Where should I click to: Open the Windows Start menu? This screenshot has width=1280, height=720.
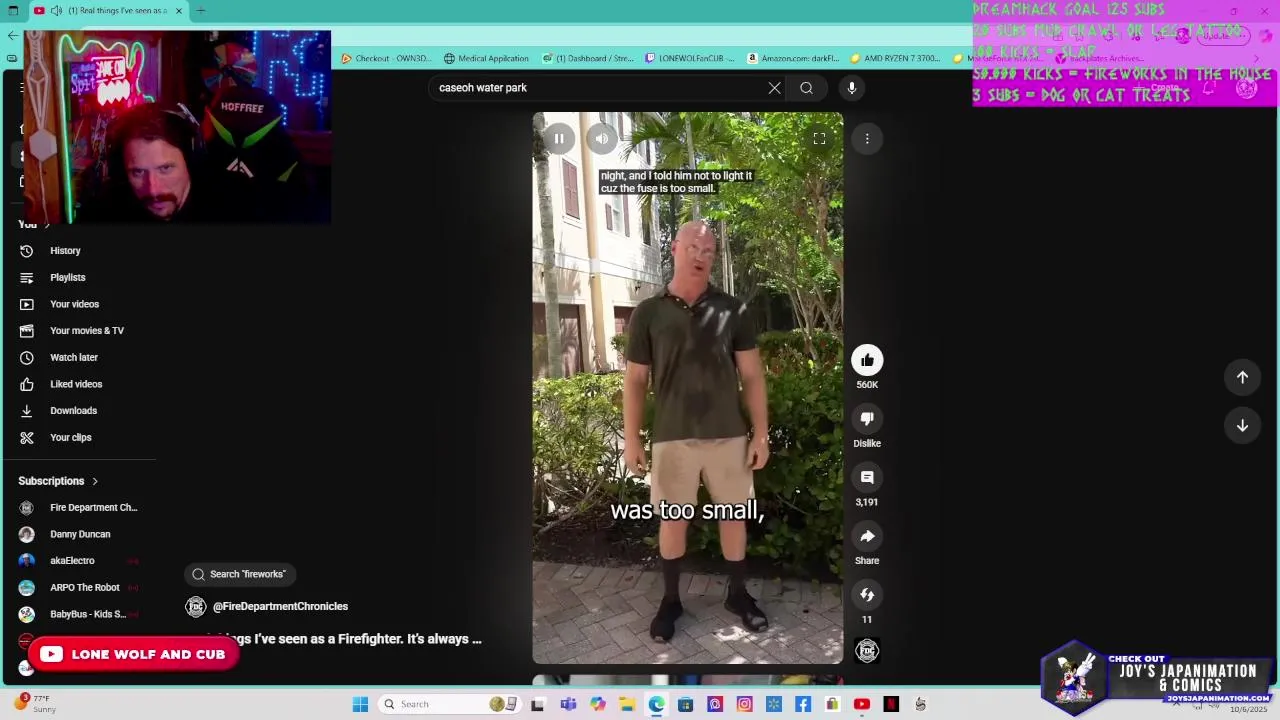click(360, 704)
